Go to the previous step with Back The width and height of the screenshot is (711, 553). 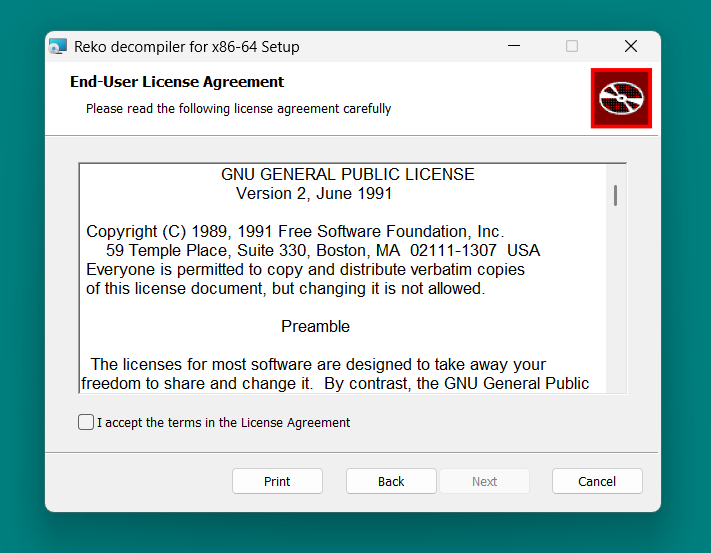391,481
